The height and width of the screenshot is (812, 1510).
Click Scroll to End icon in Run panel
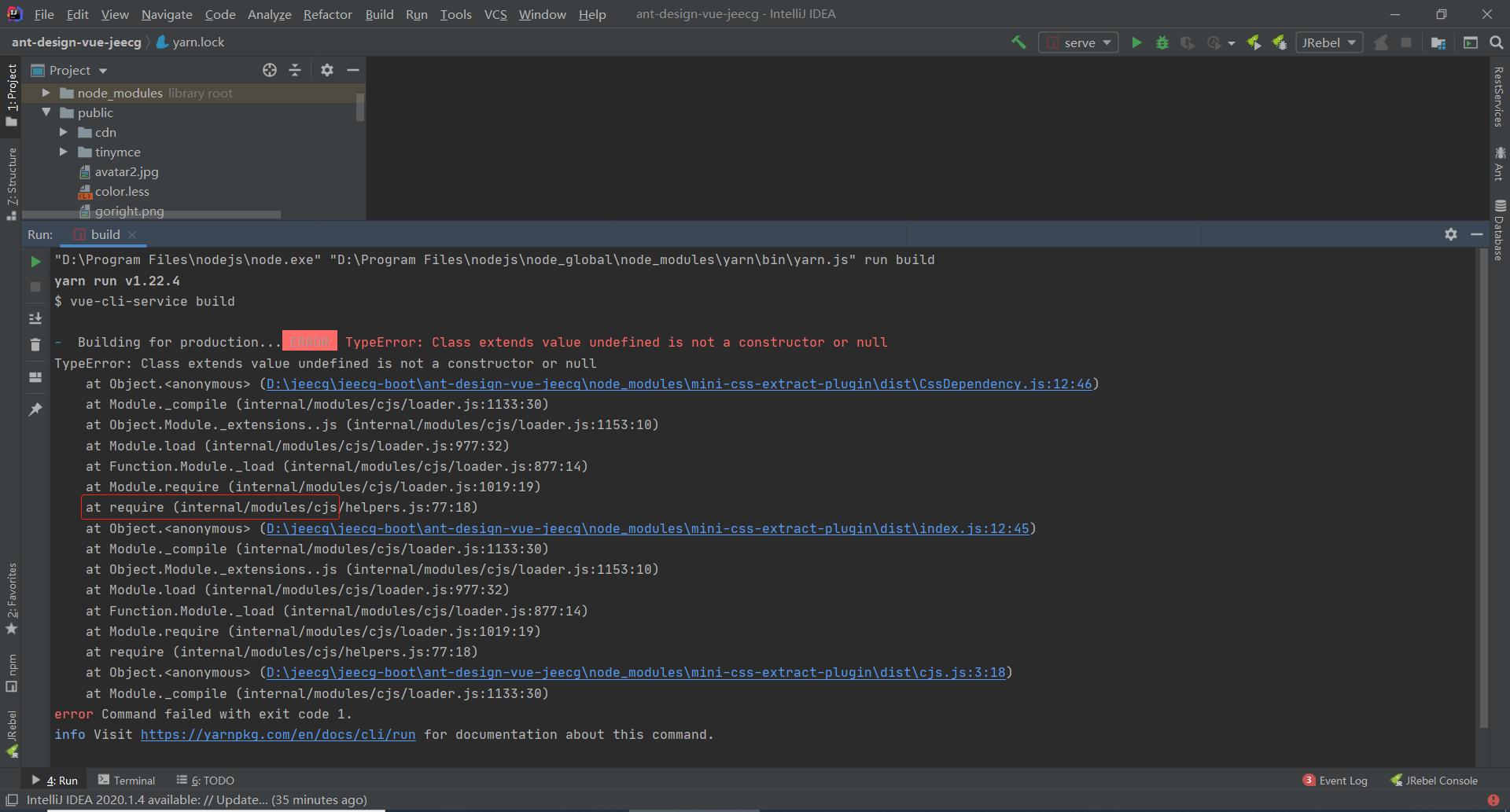pyautogui.click(x=35, y=318)
